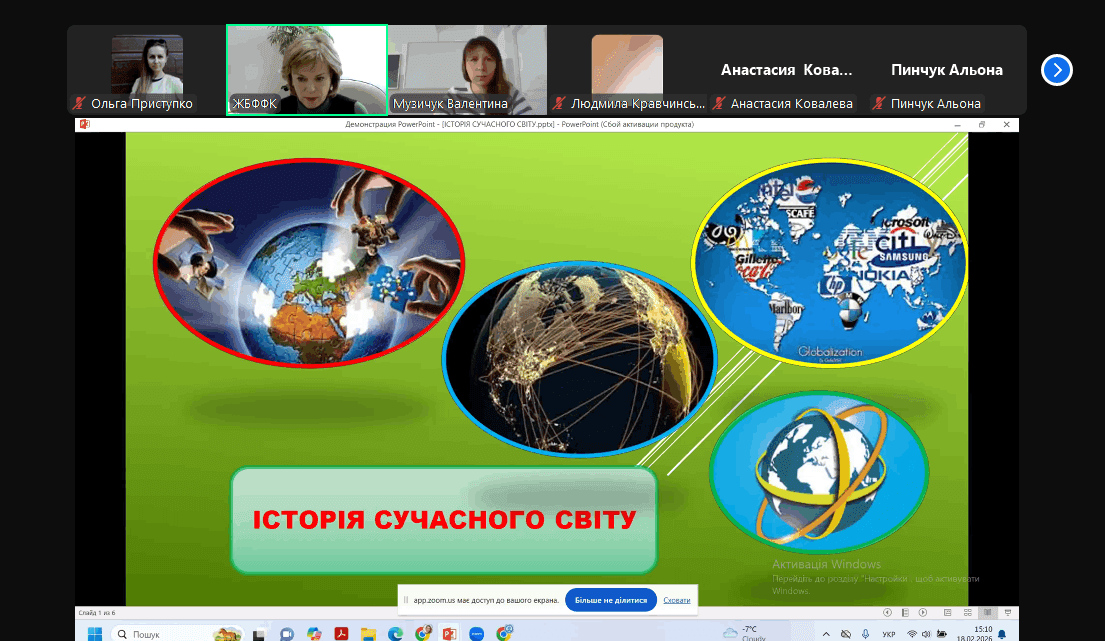Advance to next slide in status bar
Viewport: 1105px width, 641px height.
[922, 612]
